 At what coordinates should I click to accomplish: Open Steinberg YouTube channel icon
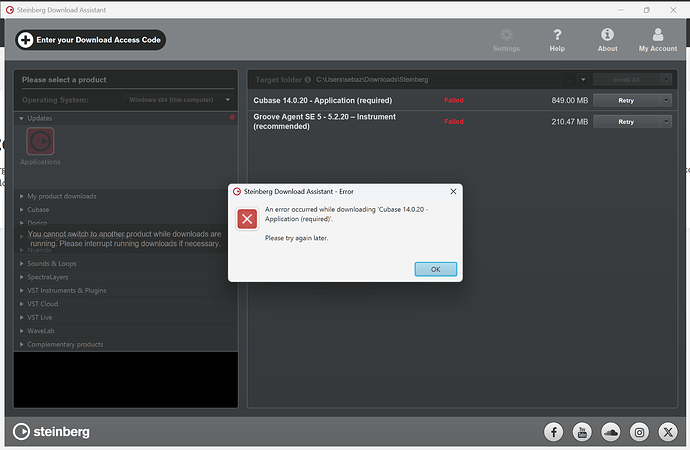coord(582,432)
